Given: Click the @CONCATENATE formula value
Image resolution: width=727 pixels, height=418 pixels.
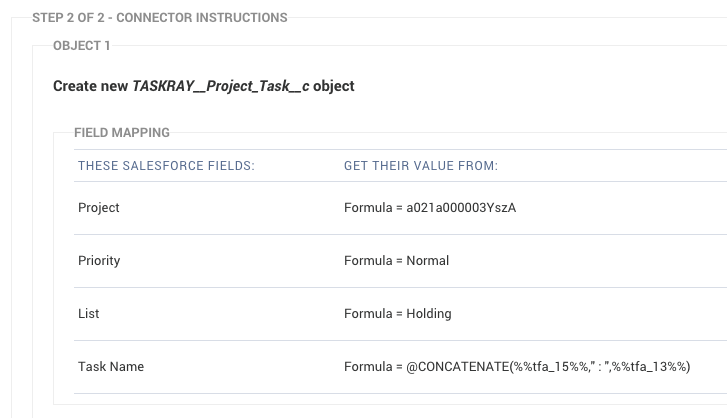Looking at the screenshot, I should 517,367.
